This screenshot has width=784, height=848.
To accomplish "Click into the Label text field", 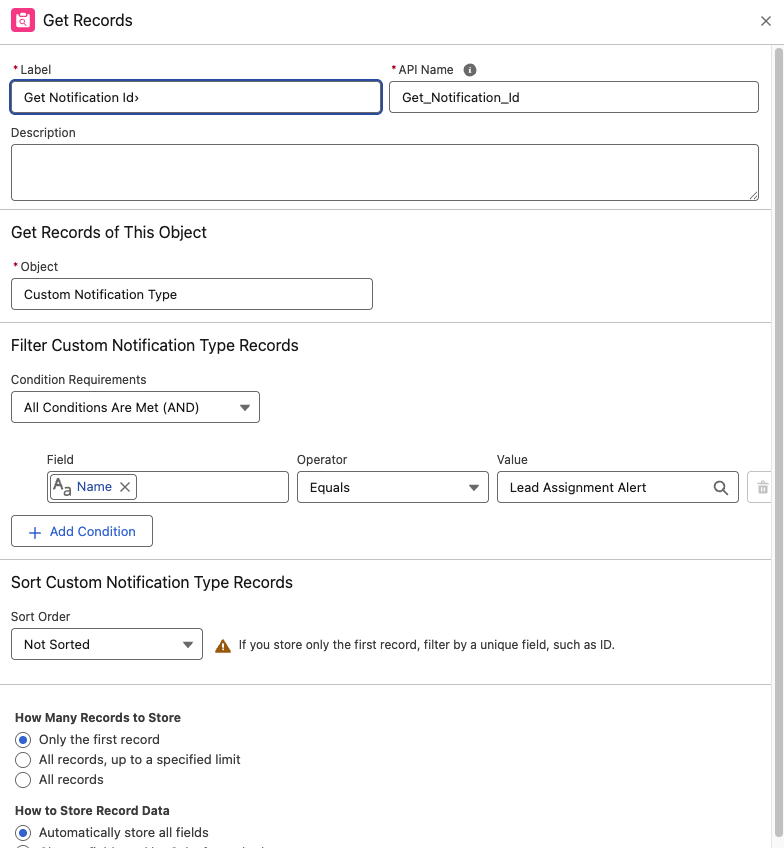I will pyautogui.click(x=196, y=97).
